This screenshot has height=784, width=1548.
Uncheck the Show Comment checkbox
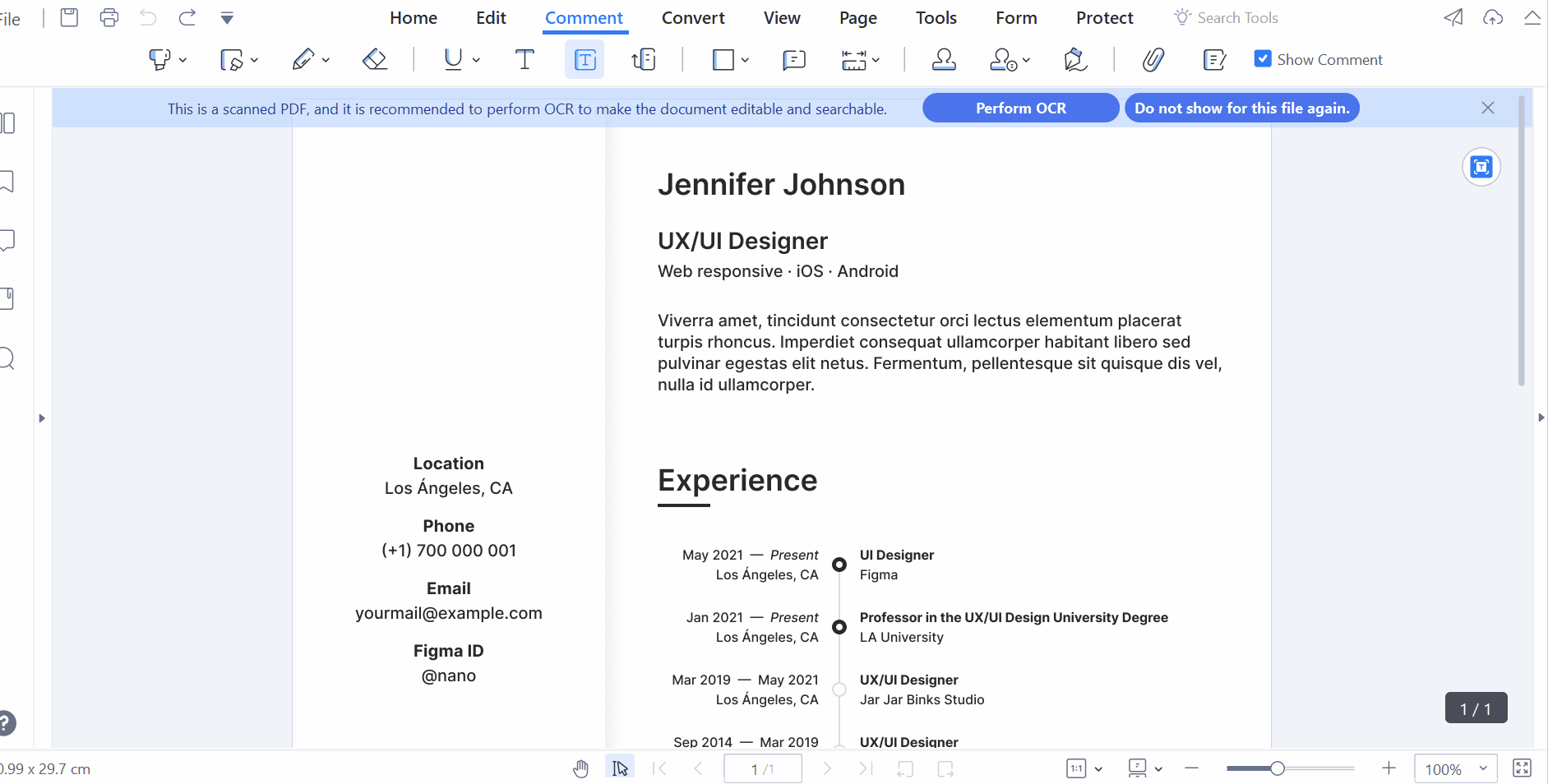click(1263, 58)
